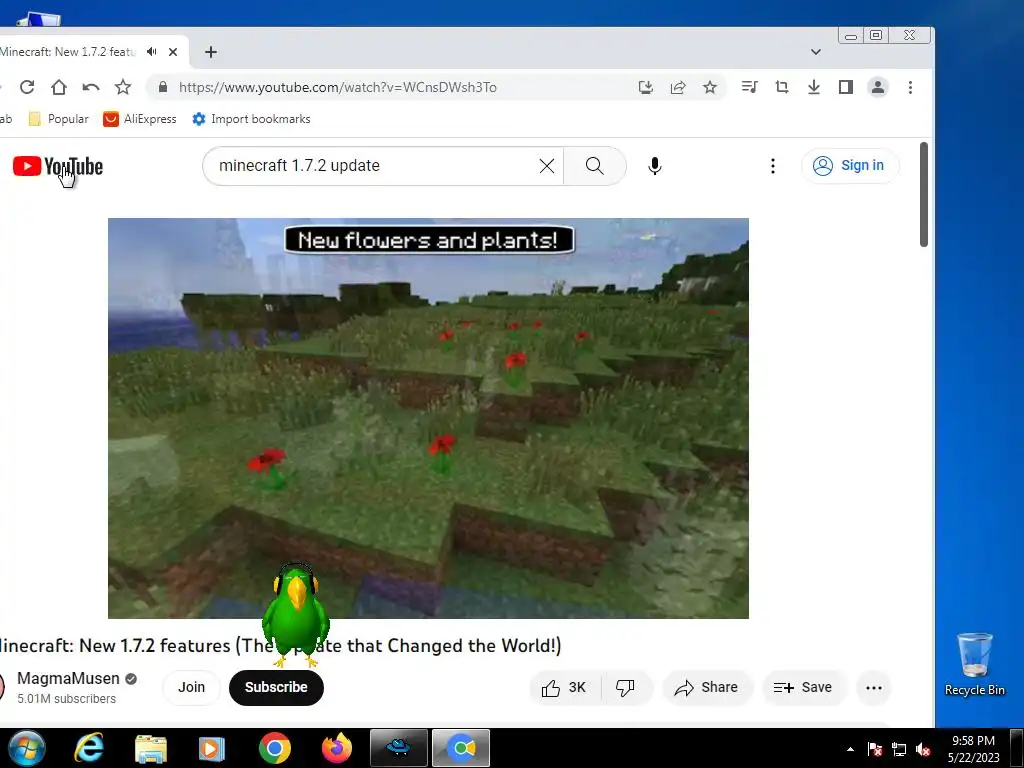Click the Join button

tap(191, 687)
